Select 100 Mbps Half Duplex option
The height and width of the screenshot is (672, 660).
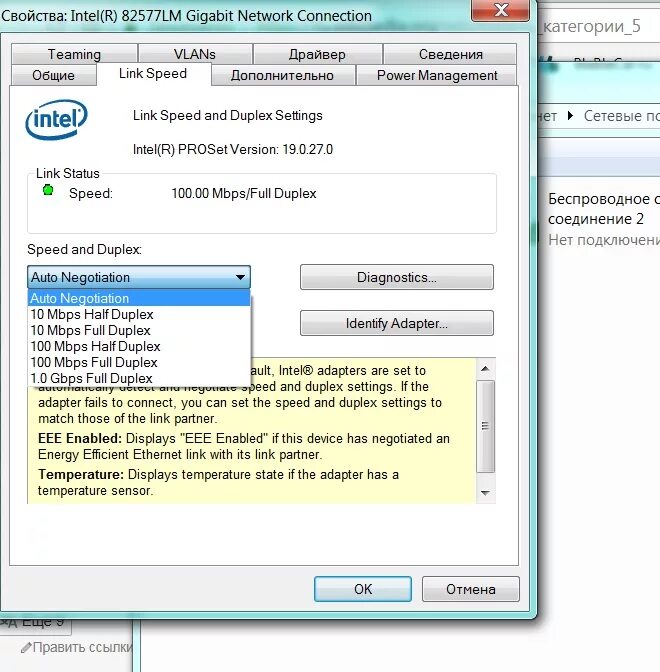click(139, 346)
